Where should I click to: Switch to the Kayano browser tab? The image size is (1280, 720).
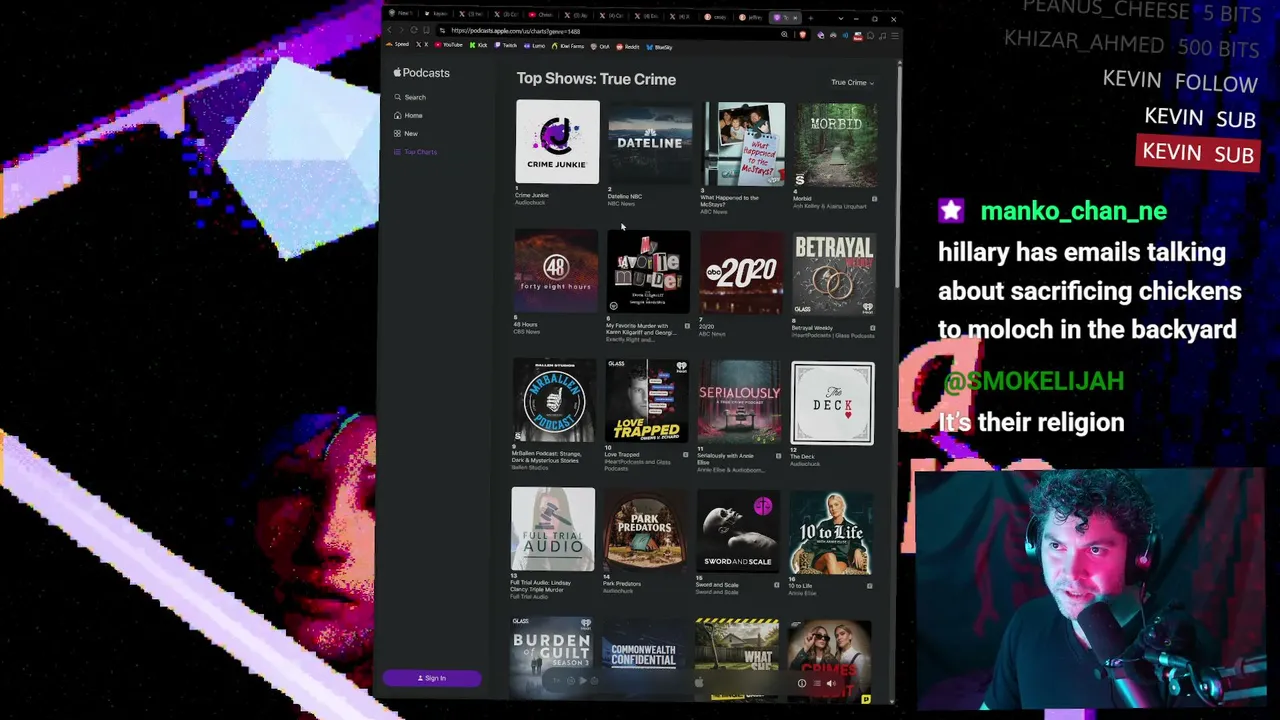434,14
